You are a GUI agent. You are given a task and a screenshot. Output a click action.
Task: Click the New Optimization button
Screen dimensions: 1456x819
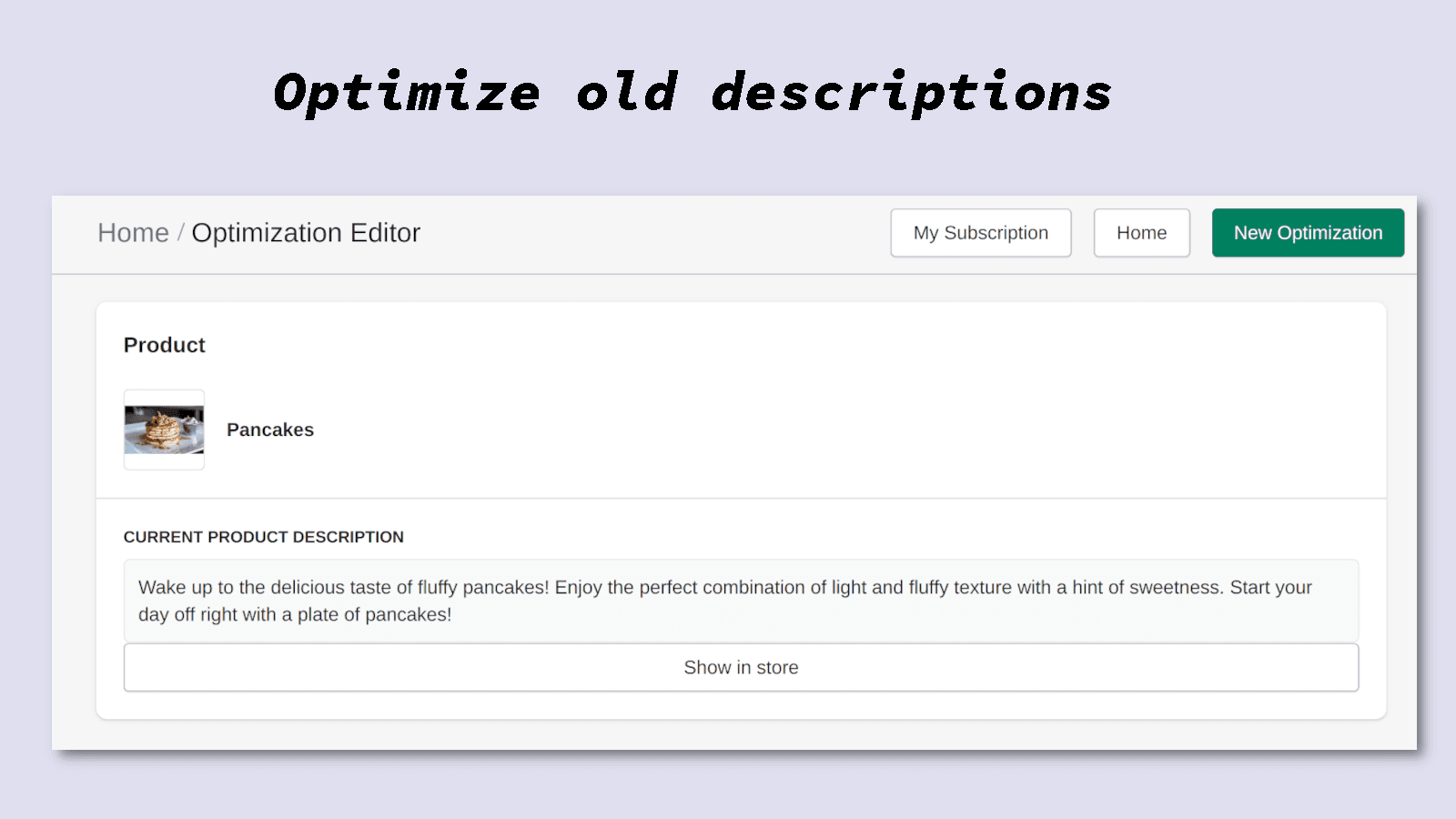pyautogui.click(x=1307, y=233)
